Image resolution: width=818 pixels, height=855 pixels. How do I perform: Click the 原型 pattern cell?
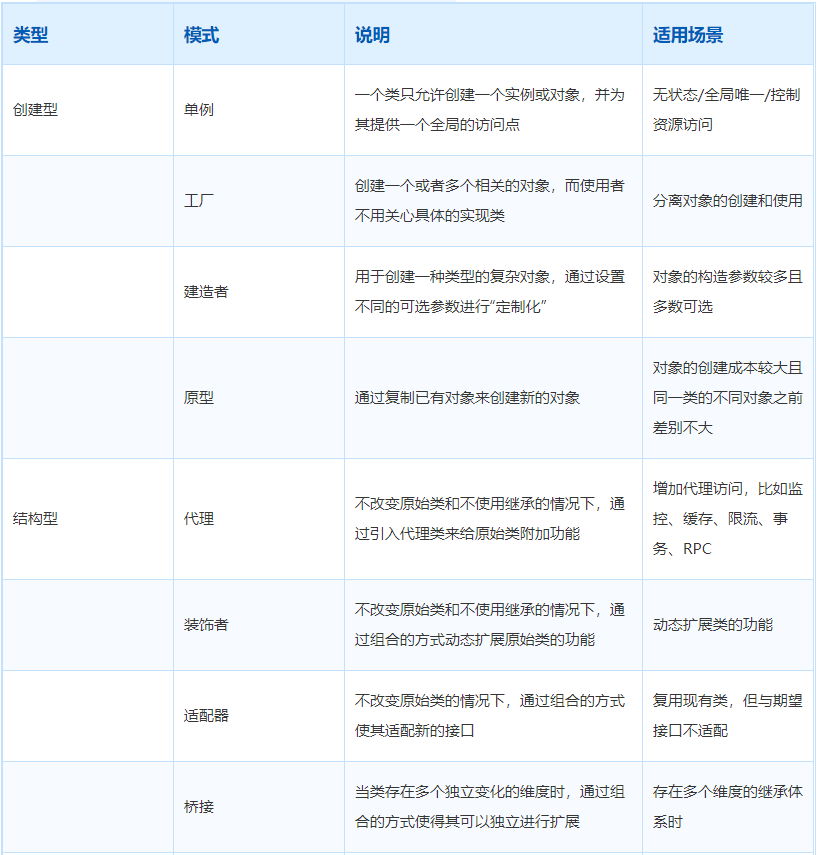[199, 397]
